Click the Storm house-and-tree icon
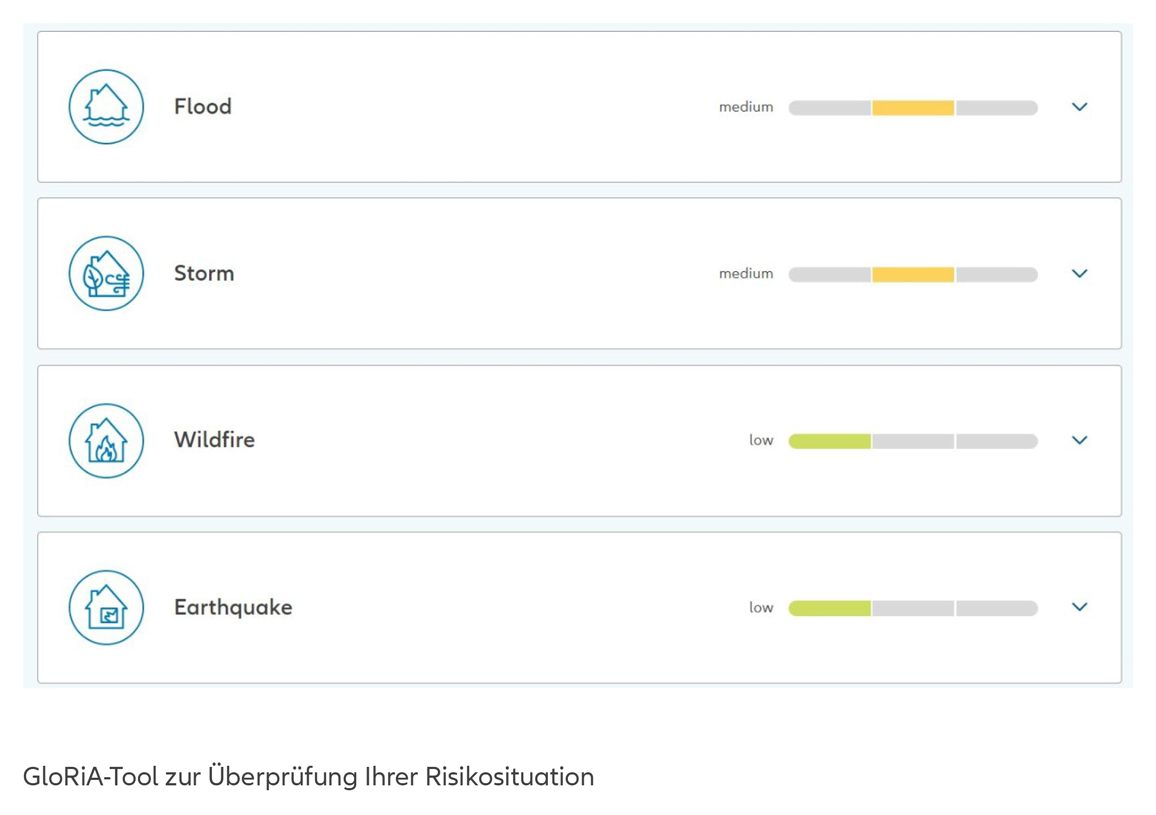This screenshot has width=1156, height=815. (106, 274)
